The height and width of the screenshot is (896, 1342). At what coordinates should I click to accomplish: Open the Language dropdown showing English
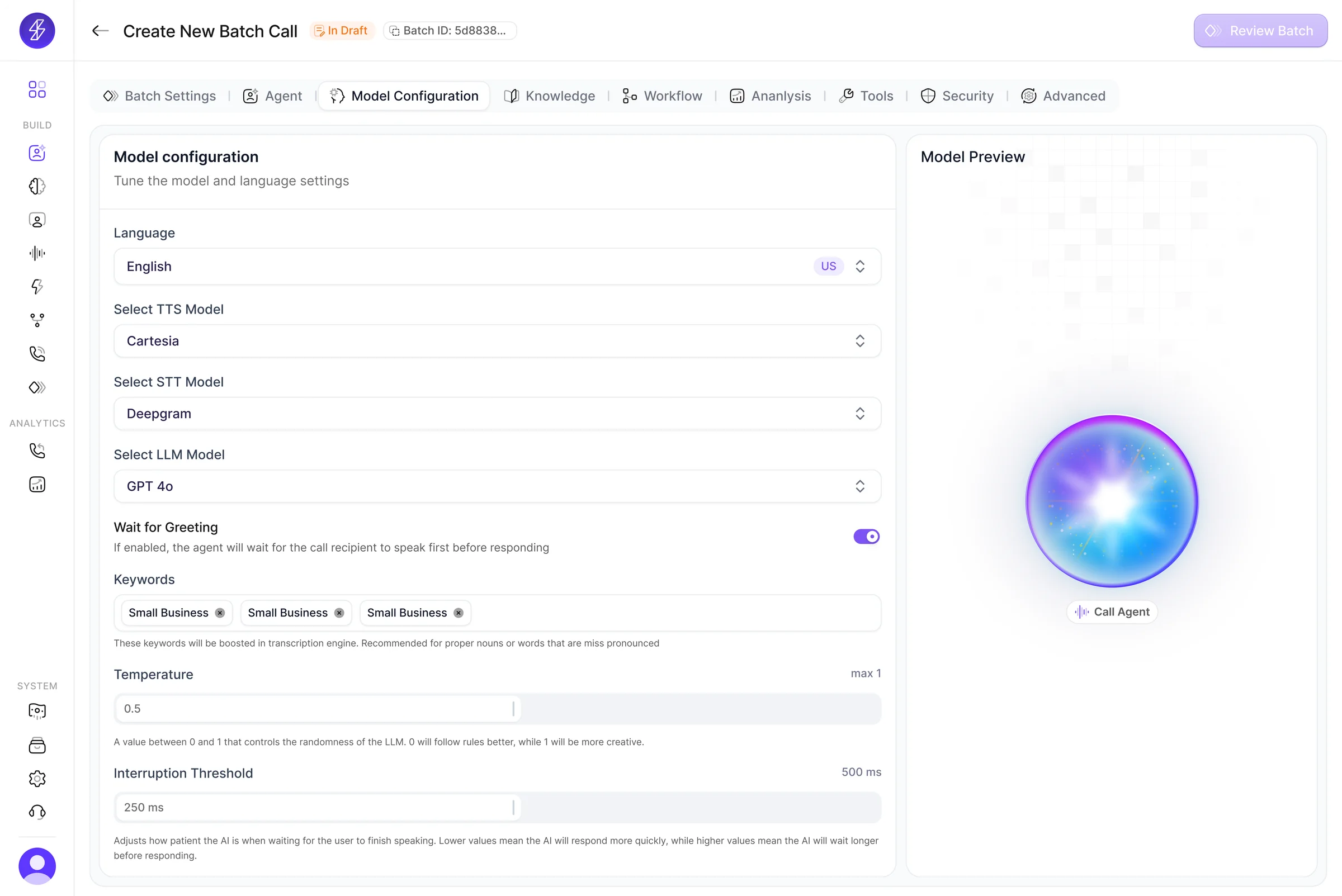coord(497,266)
